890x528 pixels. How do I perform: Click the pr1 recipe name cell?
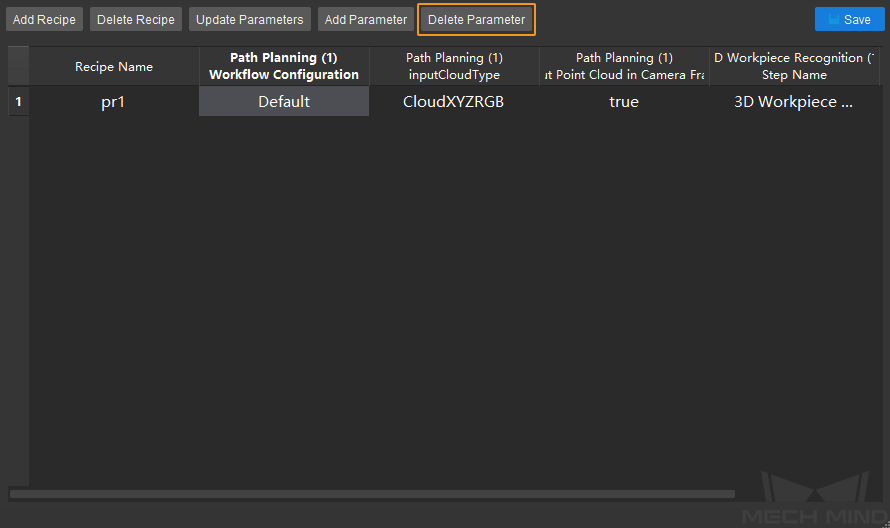click(114, 102)
